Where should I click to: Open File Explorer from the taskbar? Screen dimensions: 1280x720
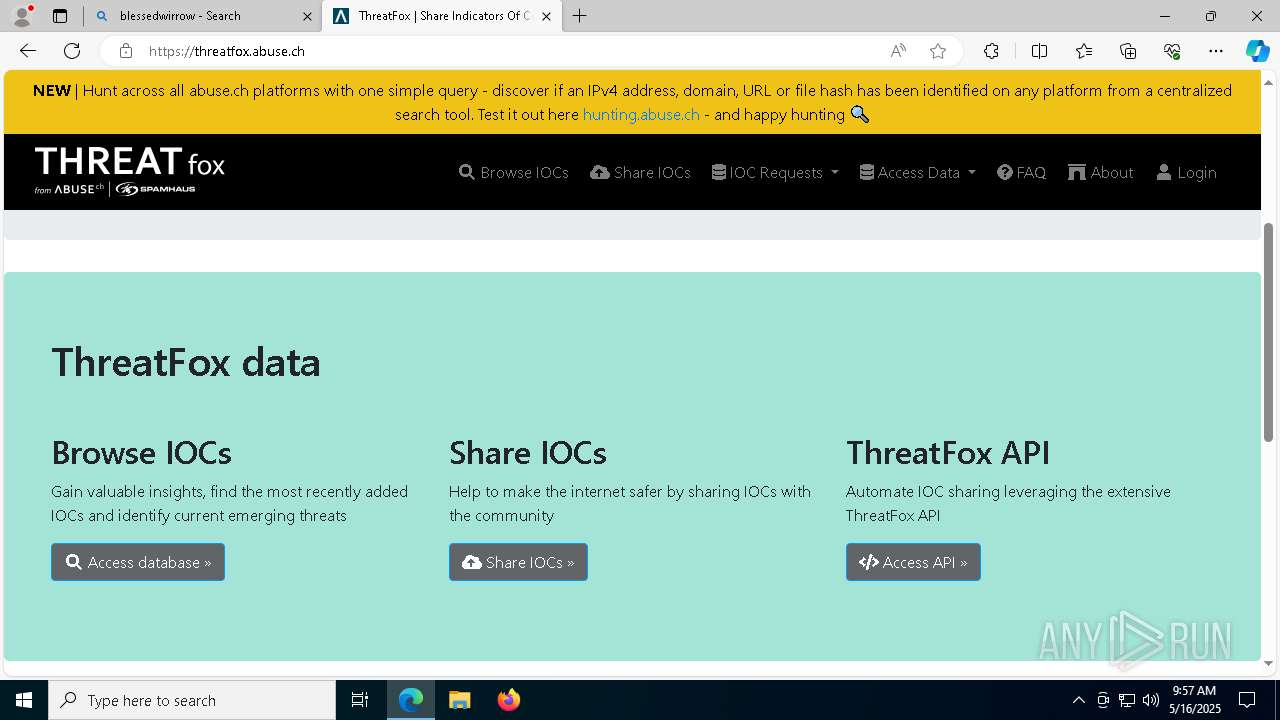coord(459,700)
